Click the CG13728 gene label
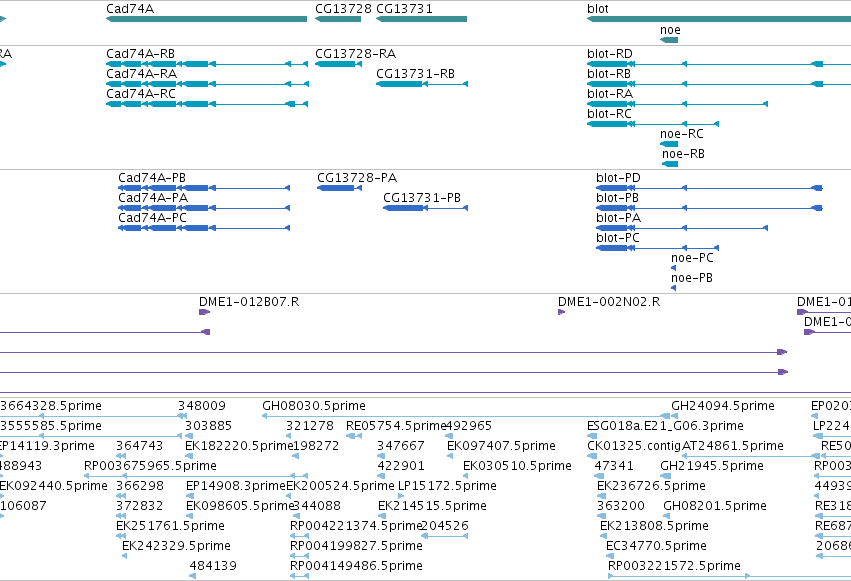851x581 pixels. pos(343,9)
